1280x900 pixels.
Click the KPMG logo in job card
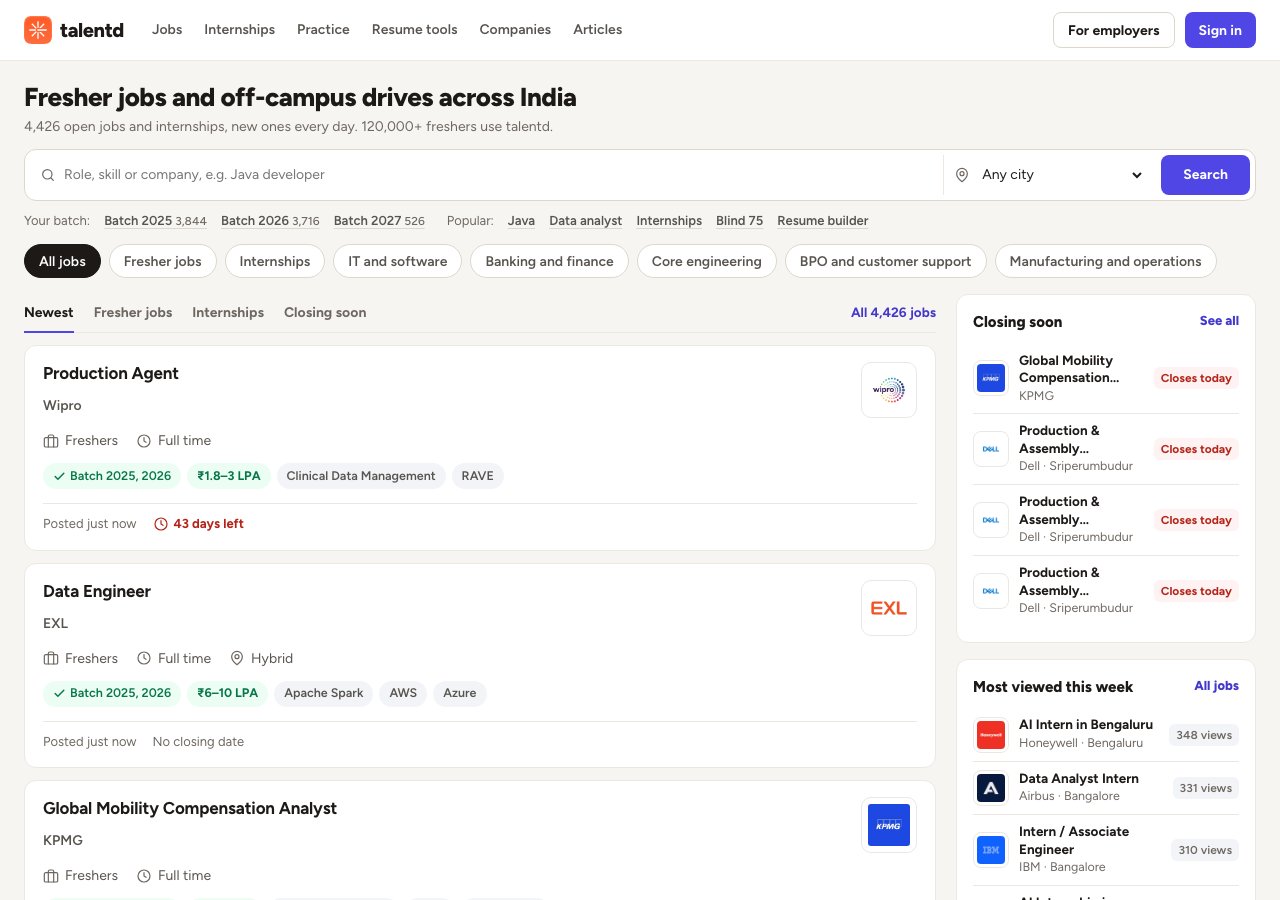pos(889,825)
